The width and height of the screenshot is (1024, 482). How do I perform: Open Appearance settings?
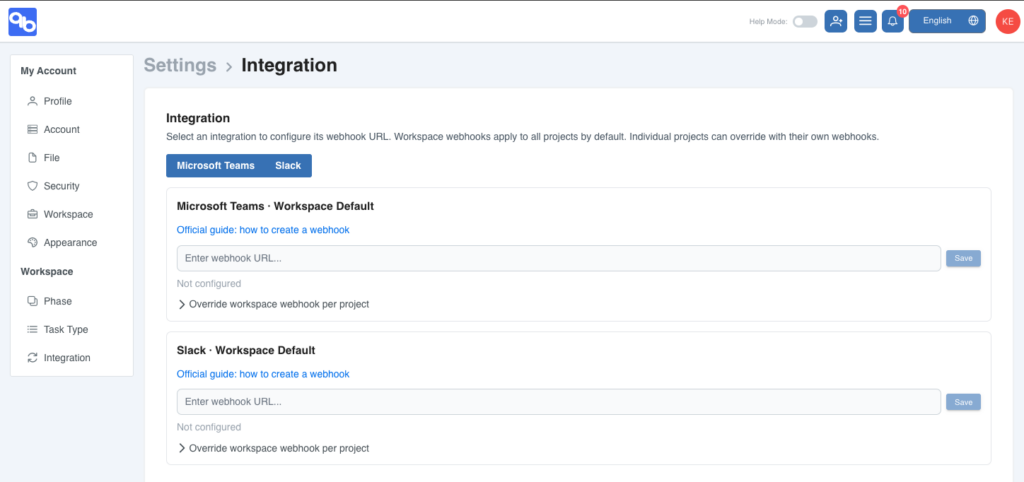72,242
